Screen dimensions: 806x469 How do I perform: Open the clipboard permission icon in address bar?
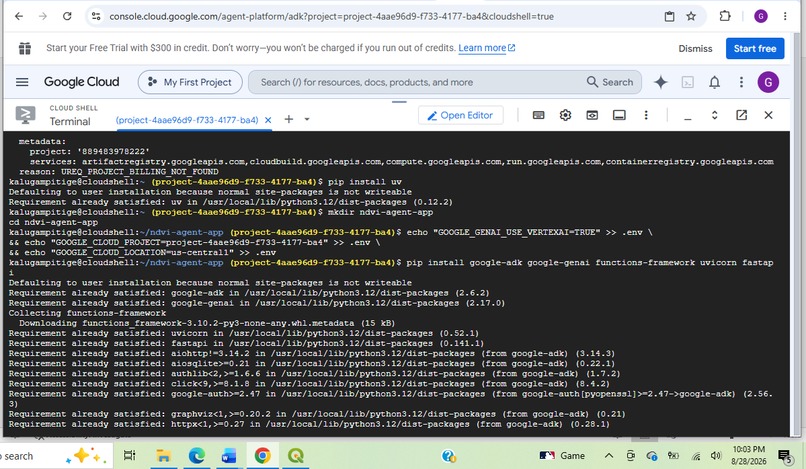[x=669, y=16]
